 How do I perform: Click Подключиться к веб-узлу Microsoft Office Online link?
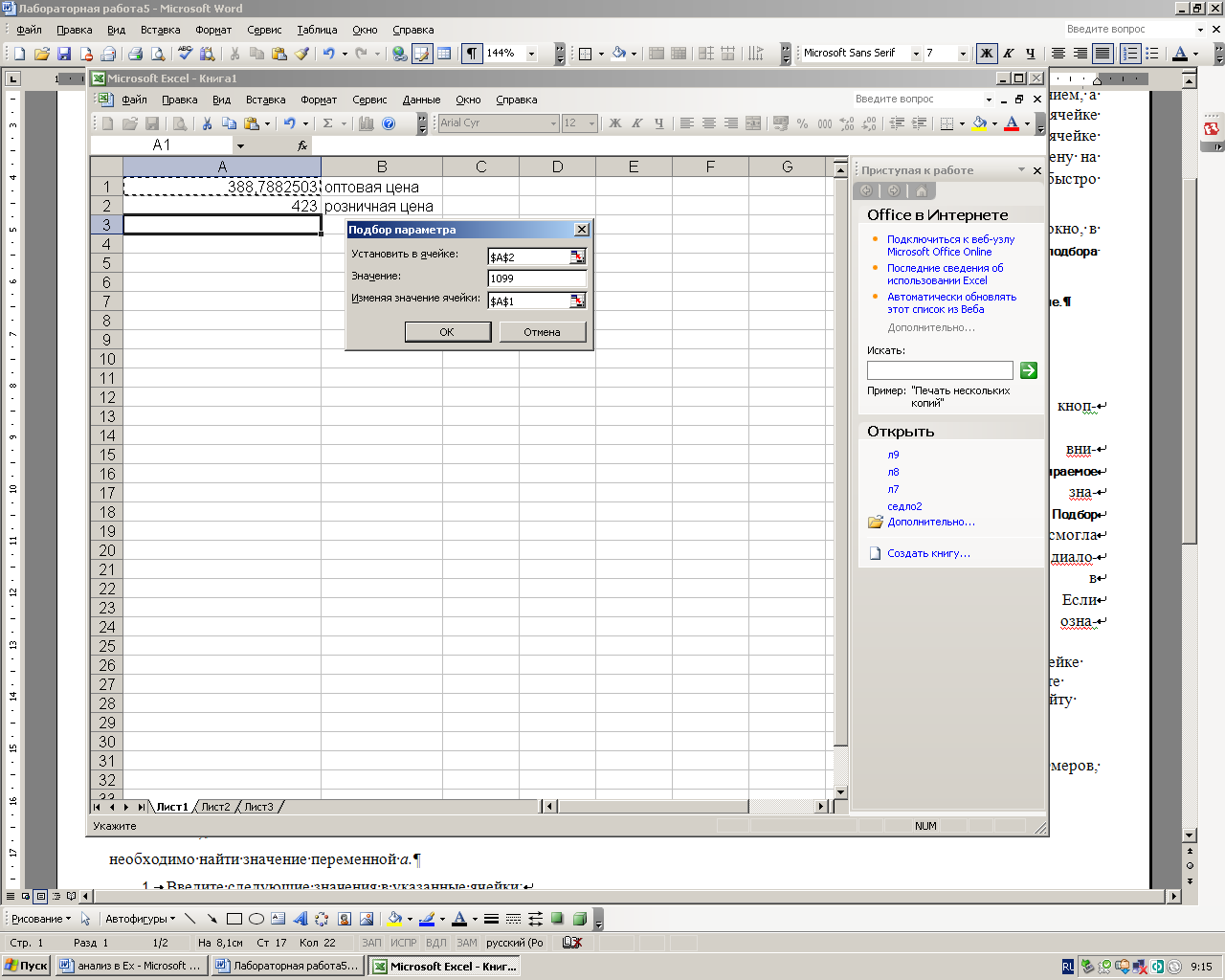click(950, 246)
